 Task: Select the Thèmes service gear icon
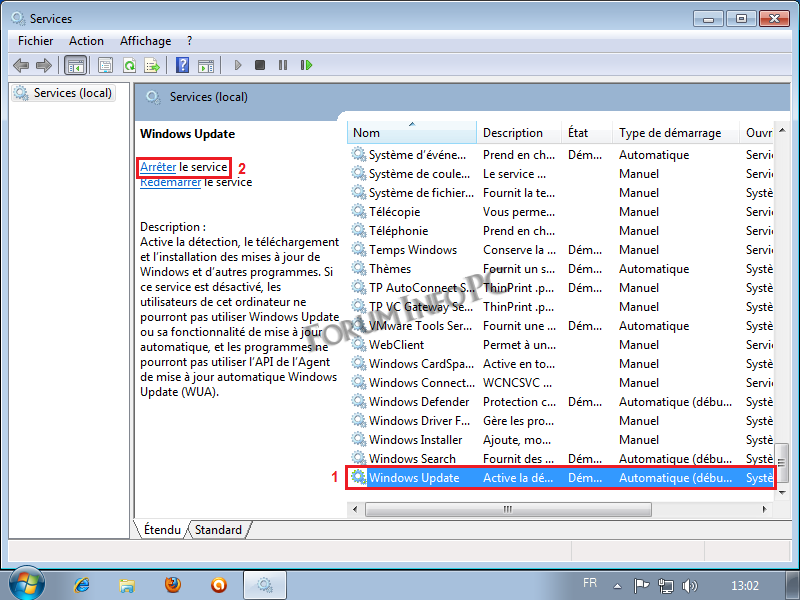point(359,269)
